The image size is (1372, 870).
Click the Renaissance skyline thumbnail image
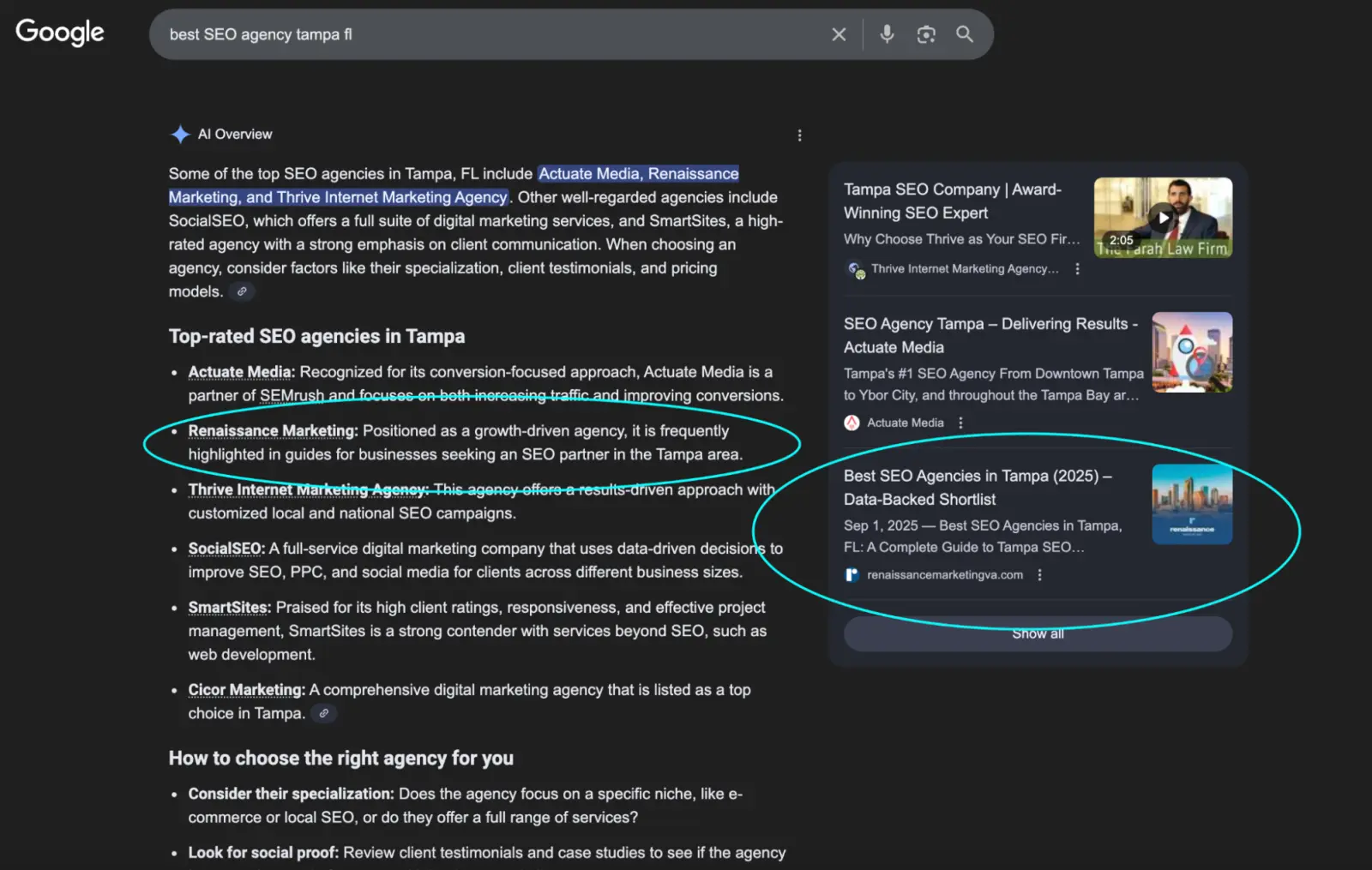click(x=1191, y=503)
